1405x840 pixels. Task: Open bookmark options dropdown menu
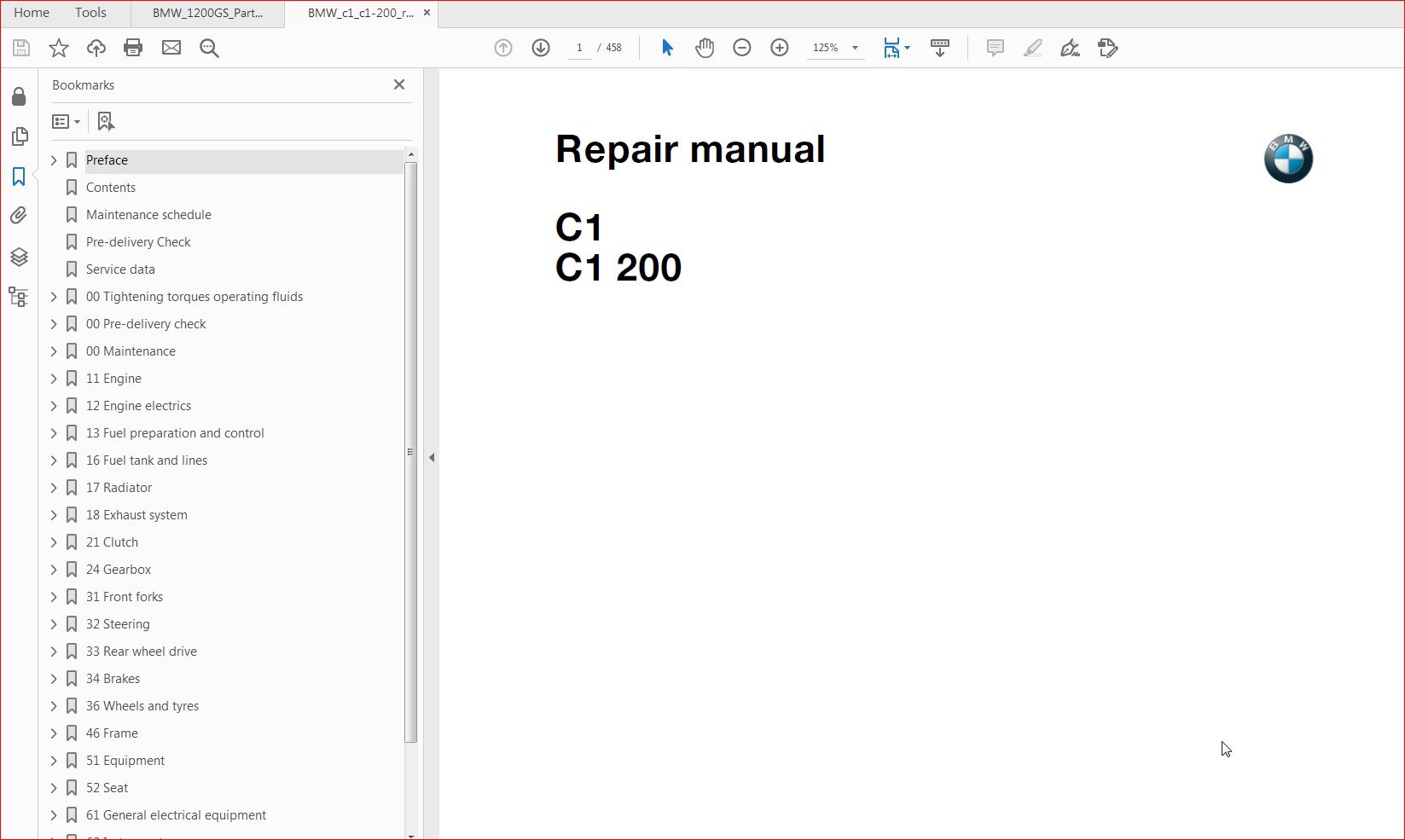[67, 121]
